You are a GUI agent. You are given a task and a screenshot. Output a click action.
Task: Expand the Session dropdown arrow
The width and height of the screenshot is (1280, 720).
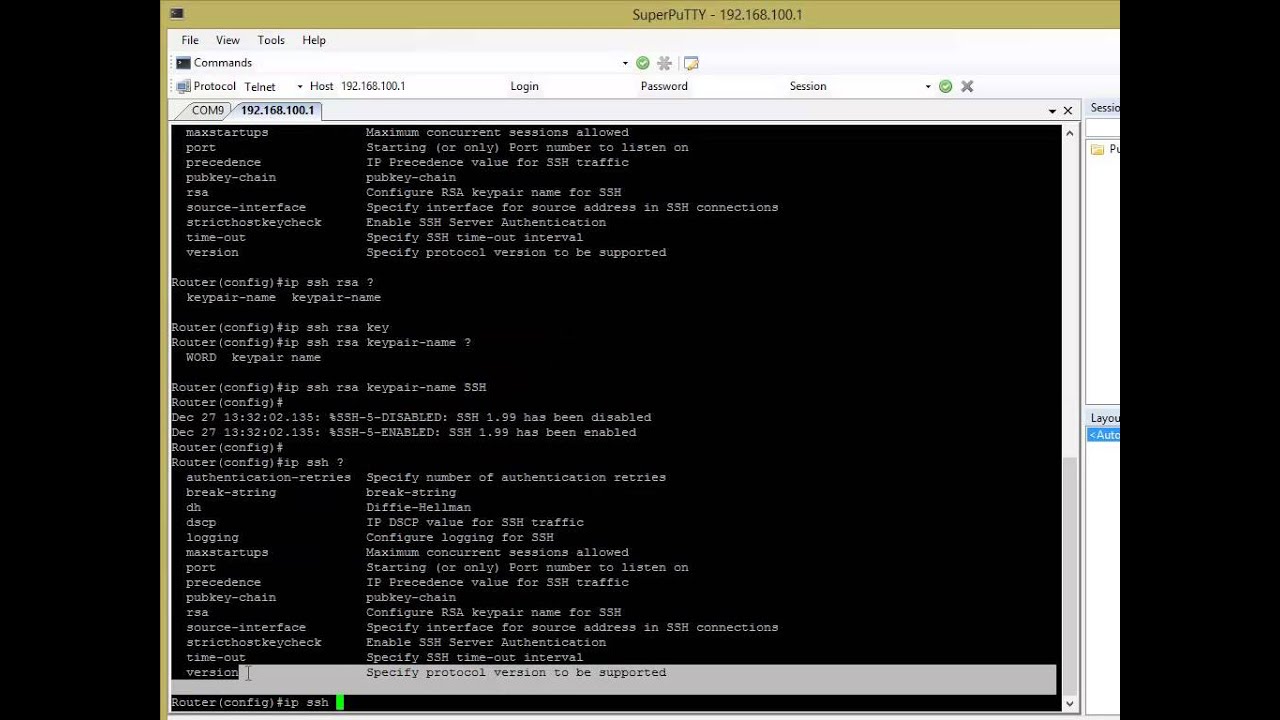(928, 86)
